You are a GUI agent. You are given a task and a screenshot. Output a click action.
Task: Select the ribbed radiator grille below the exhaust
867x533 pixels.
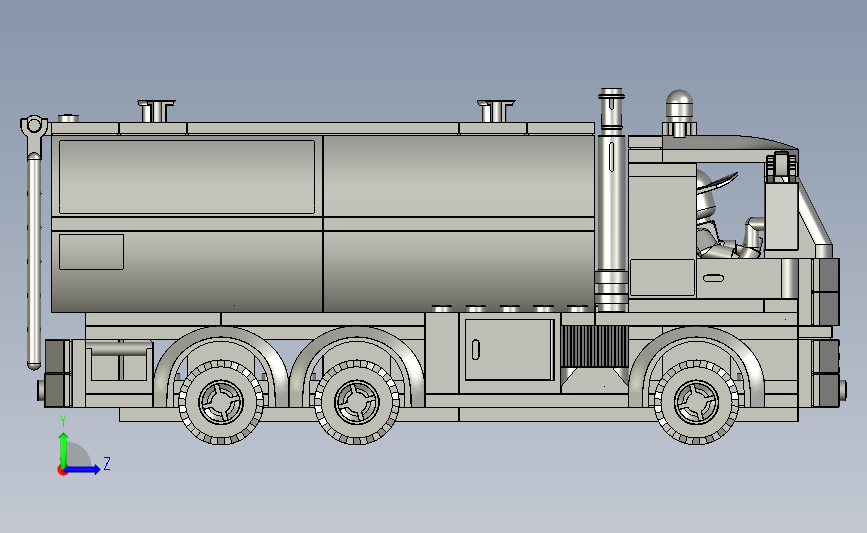coord(594,346)
